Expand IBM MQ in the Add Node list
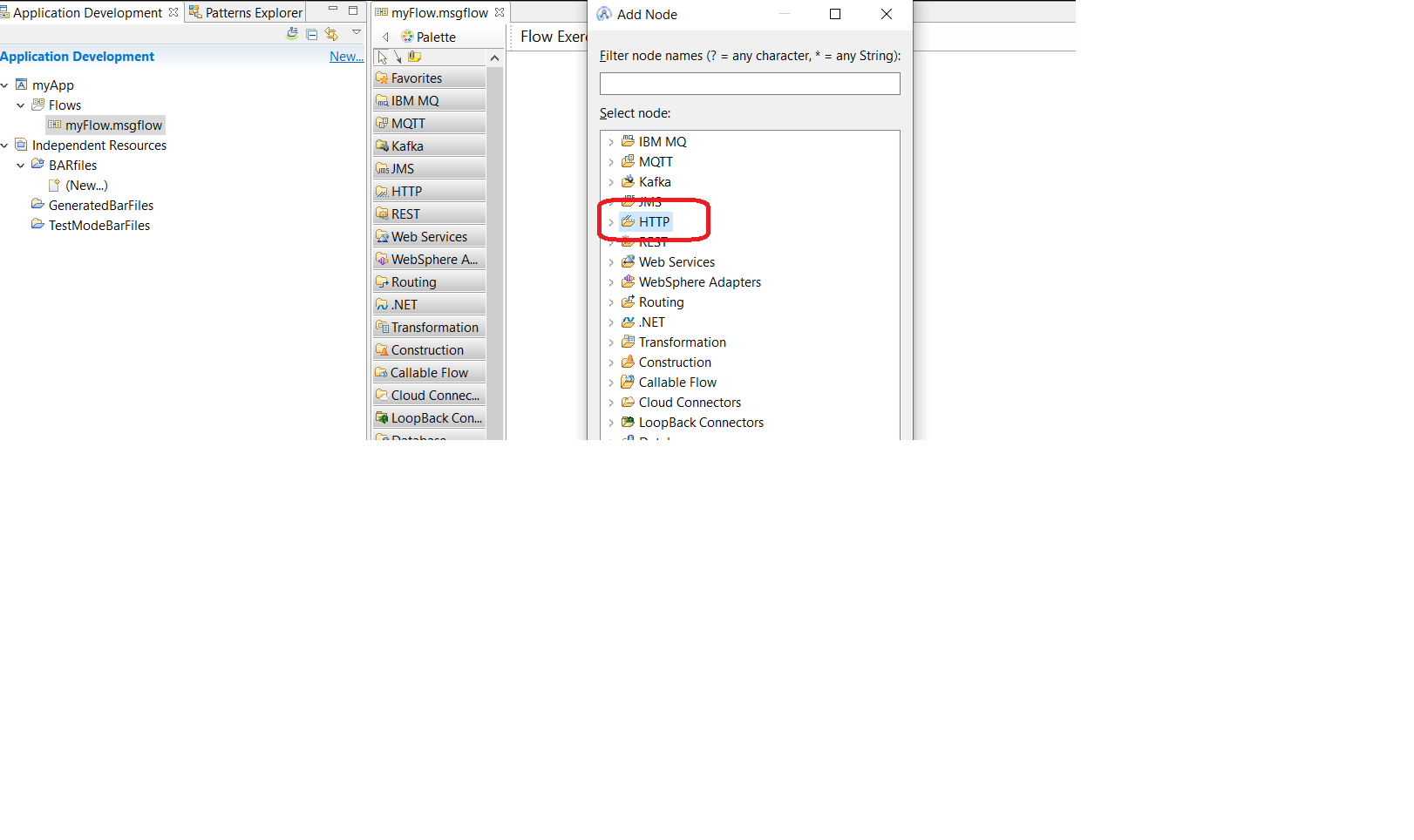Viewport: 1414px width, 840px height. 611,142
